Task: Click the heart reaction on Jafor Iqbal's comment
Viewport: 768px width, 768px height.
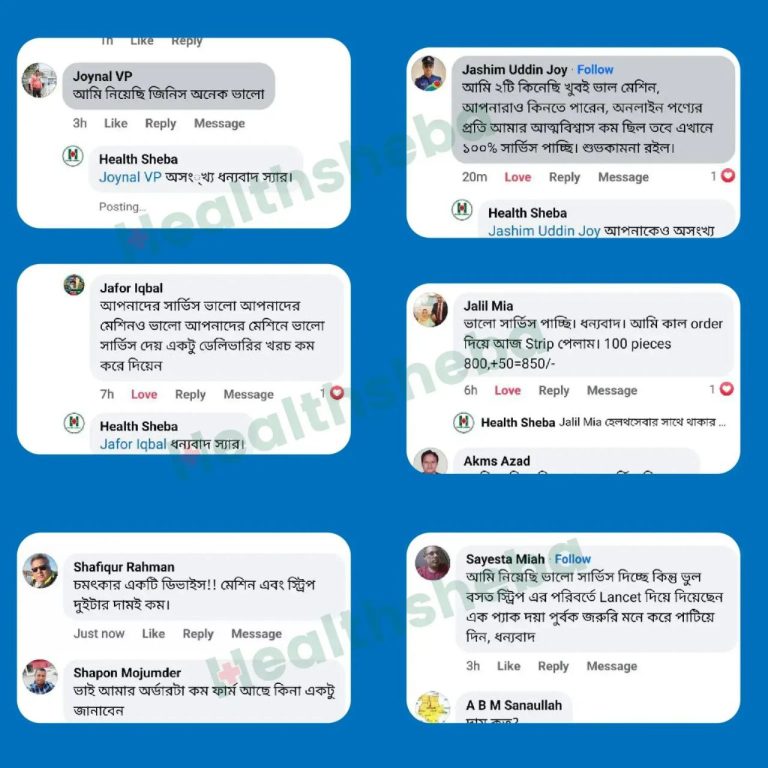Action: [337, 392]
